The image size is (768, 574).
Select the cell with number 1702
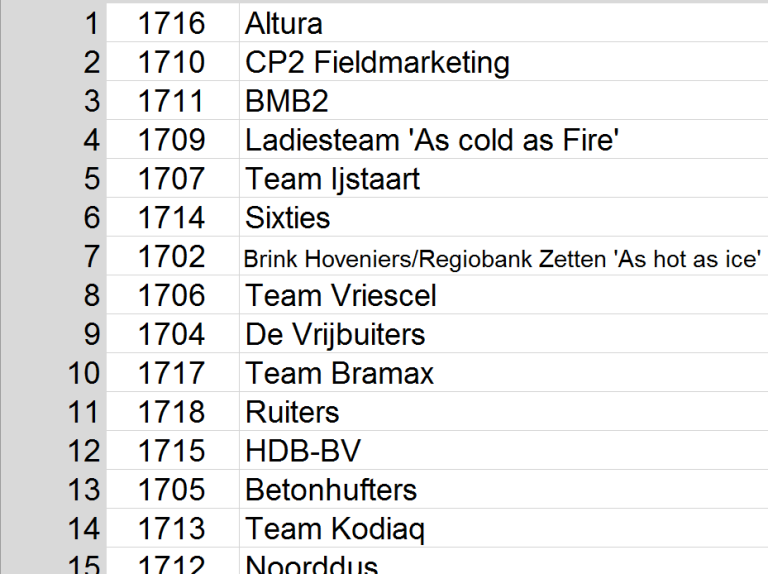[171, 257]
